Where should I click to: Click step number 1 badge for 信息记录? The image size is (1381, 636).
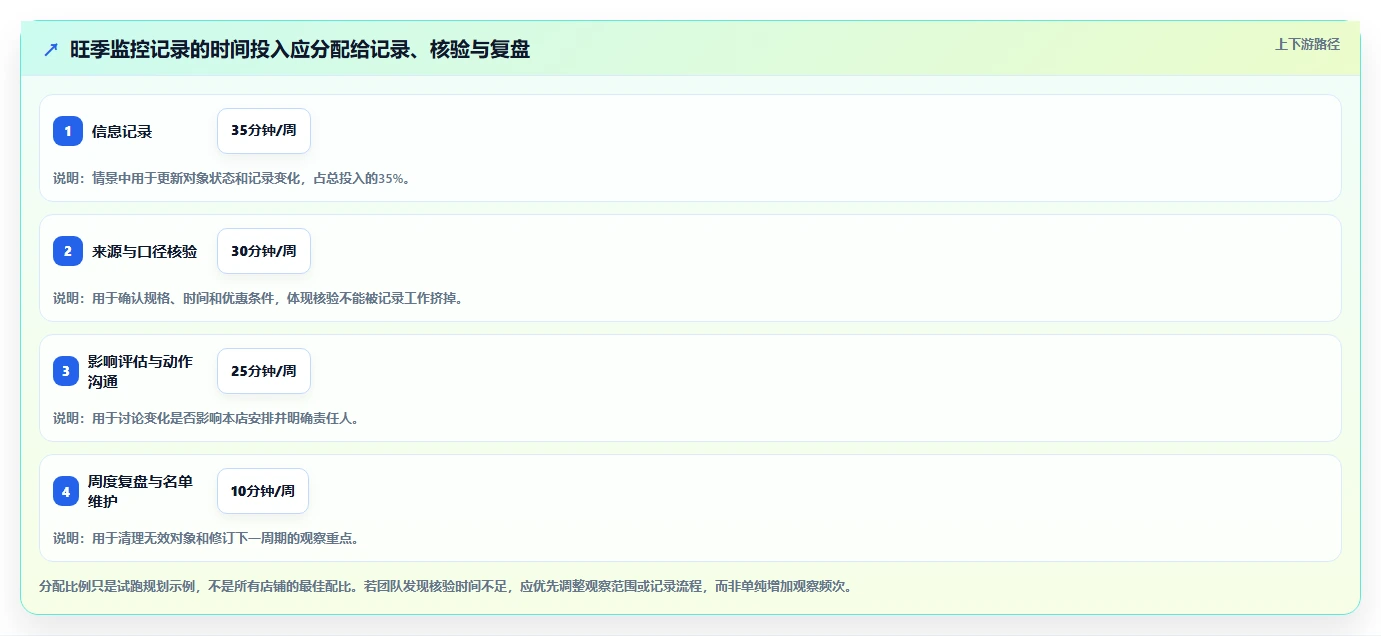tap(68, 131)
